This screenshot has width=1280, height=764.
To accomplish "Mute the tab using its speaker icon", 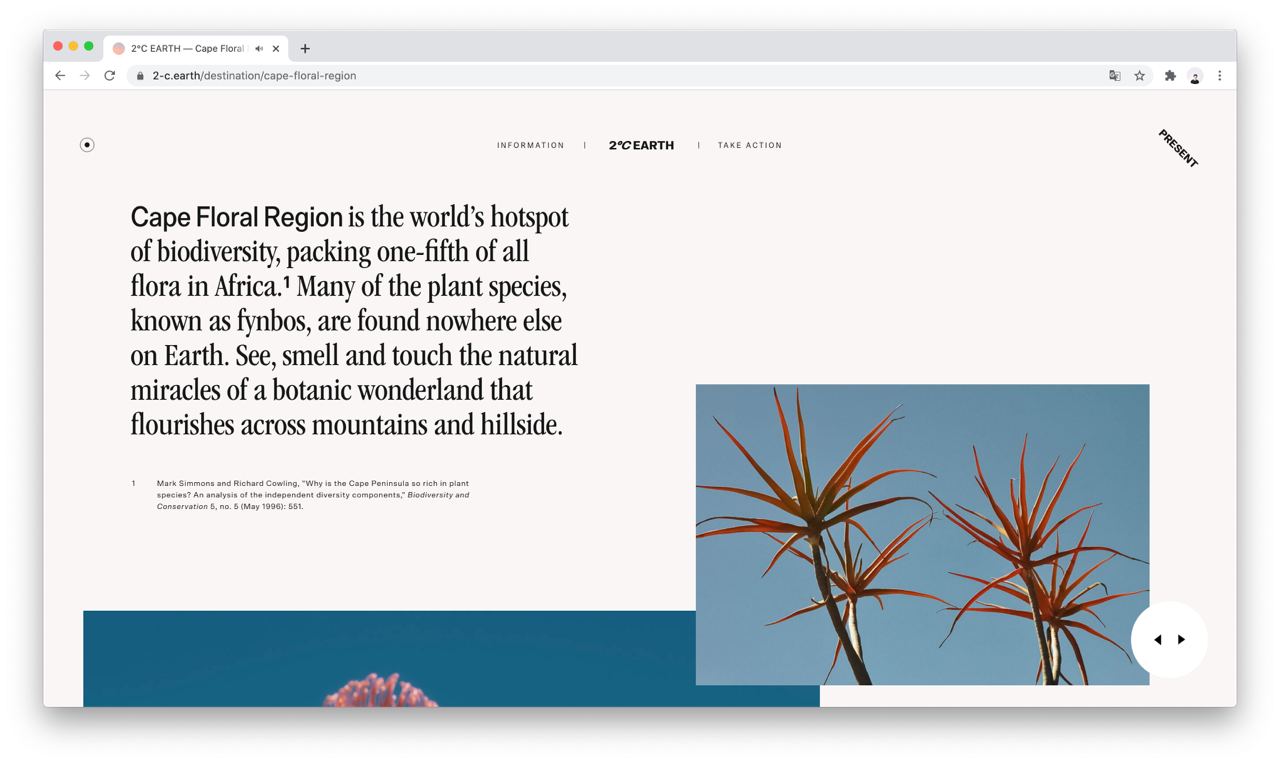I will click(259, 48).
